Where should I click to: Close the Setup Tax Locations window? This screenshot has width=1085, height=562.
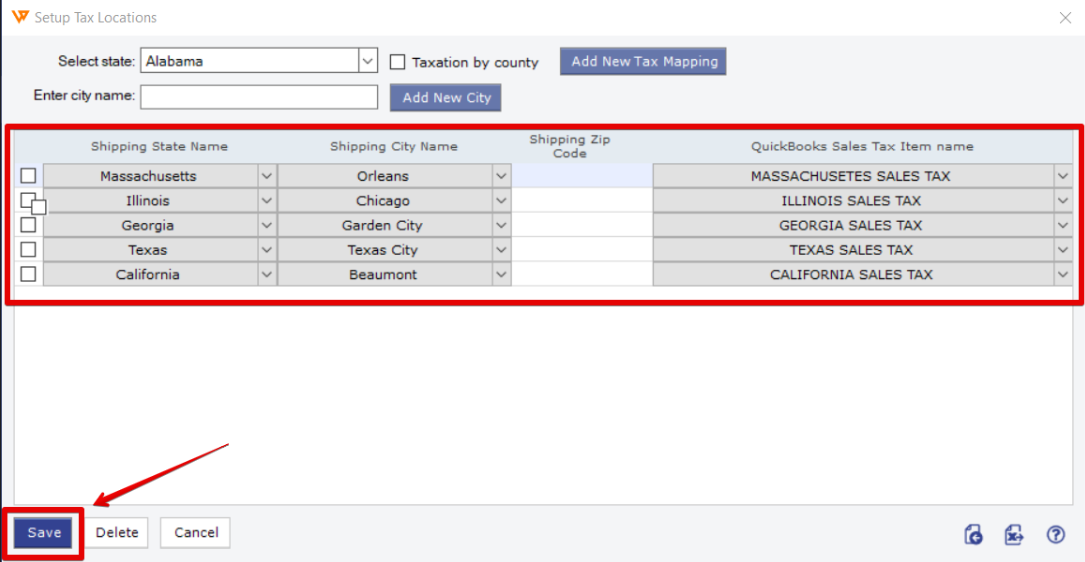[x=1066, y=18]
